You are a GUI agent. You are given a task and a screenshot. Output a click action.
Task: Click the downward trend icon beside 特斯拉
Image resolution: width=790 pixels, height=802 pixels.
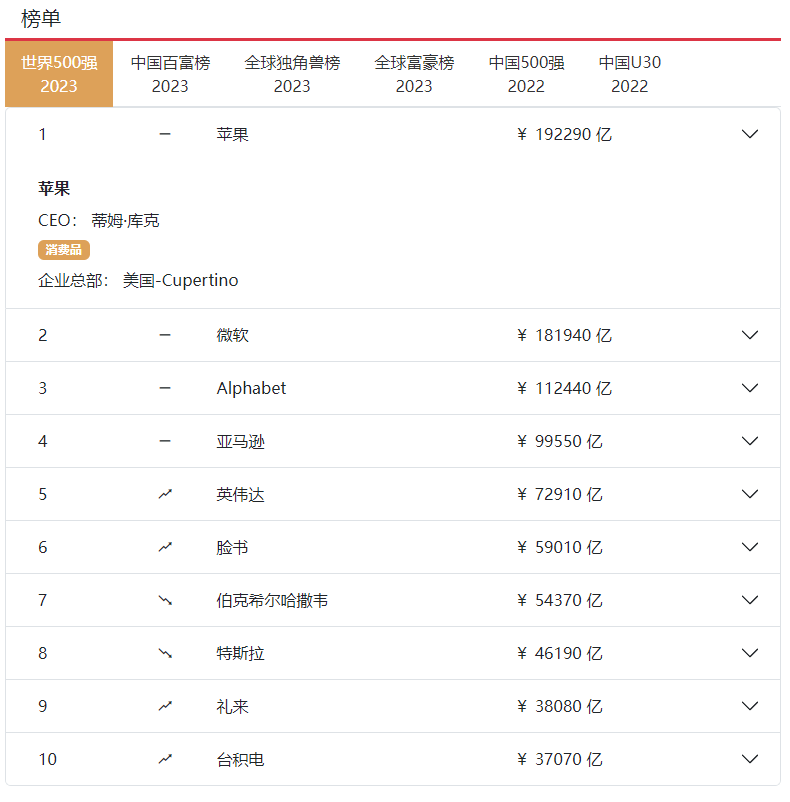tap(165, 653)
